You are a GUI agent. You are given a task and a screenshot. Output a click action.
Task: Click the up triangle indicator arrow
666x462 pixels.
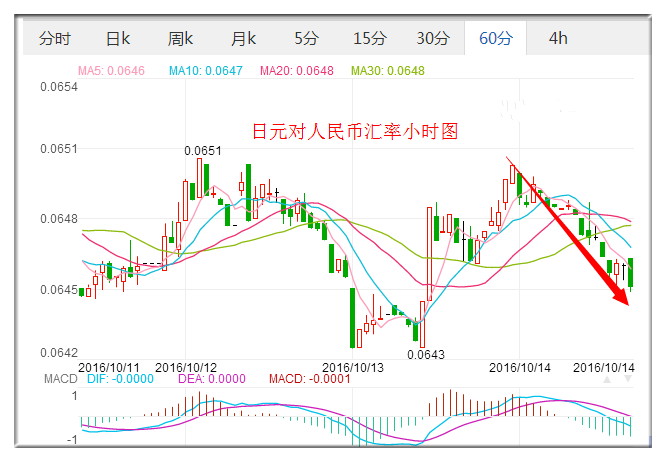tap(607, 379)
